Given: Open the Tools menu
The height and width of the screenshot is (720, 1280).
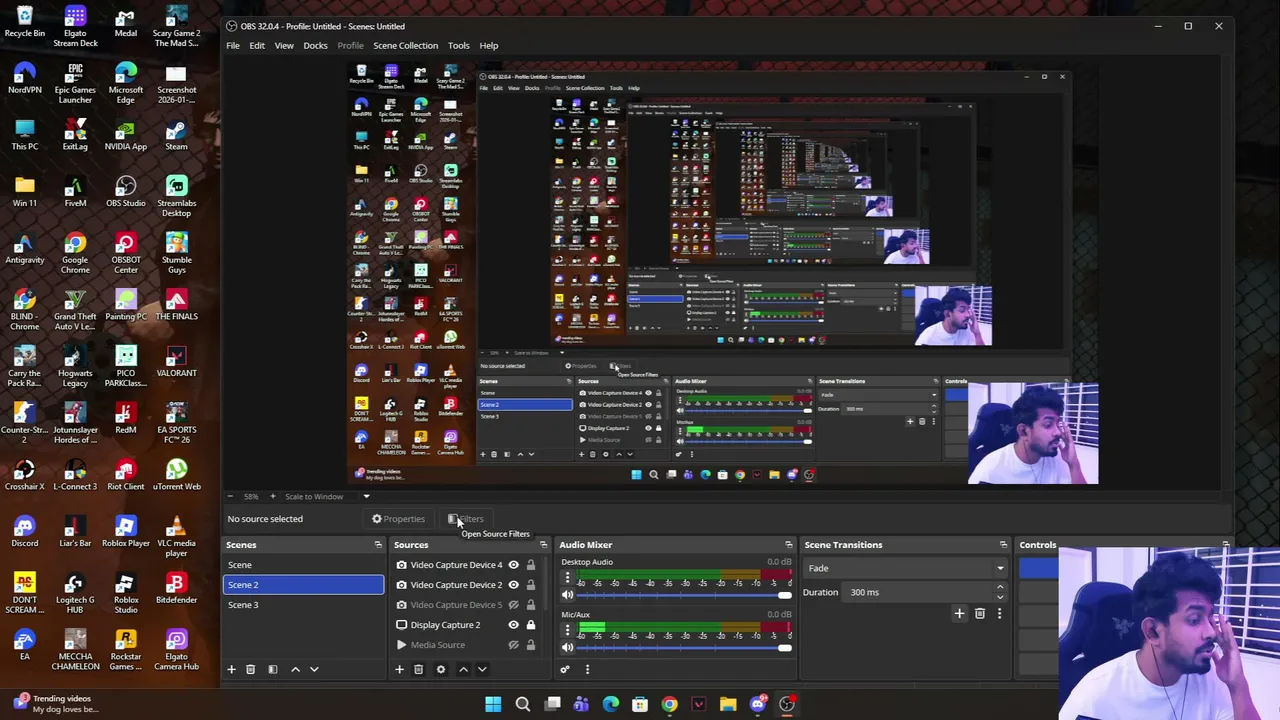Looking at the screenshot, I should point(458,45).
